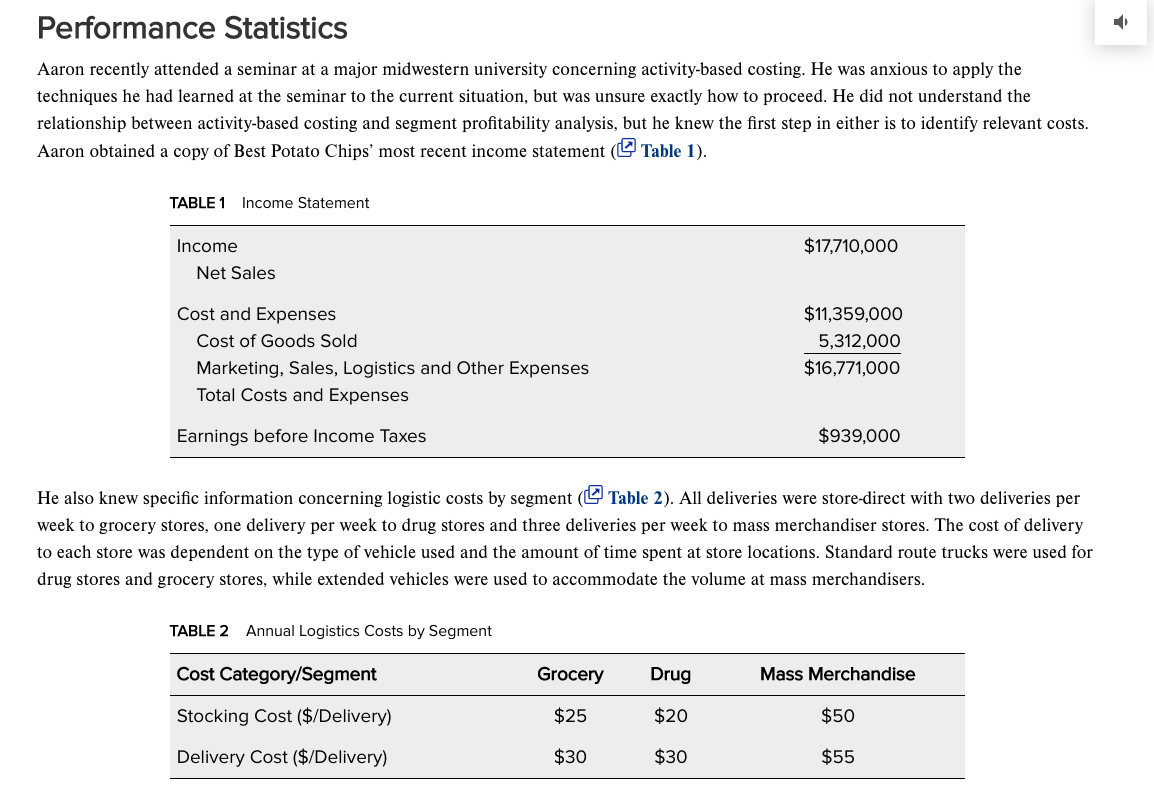Viewport: 1154px width, 797px height.
Task: Click the Drug column header
Action: click(x=670, y=674)
